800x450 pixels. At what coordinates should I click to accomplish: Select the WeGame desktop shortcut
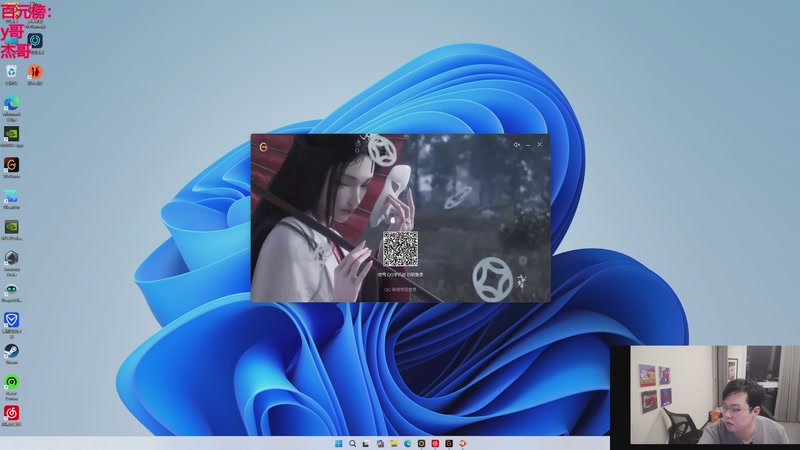pyautogui.click(x=11, y=167)
